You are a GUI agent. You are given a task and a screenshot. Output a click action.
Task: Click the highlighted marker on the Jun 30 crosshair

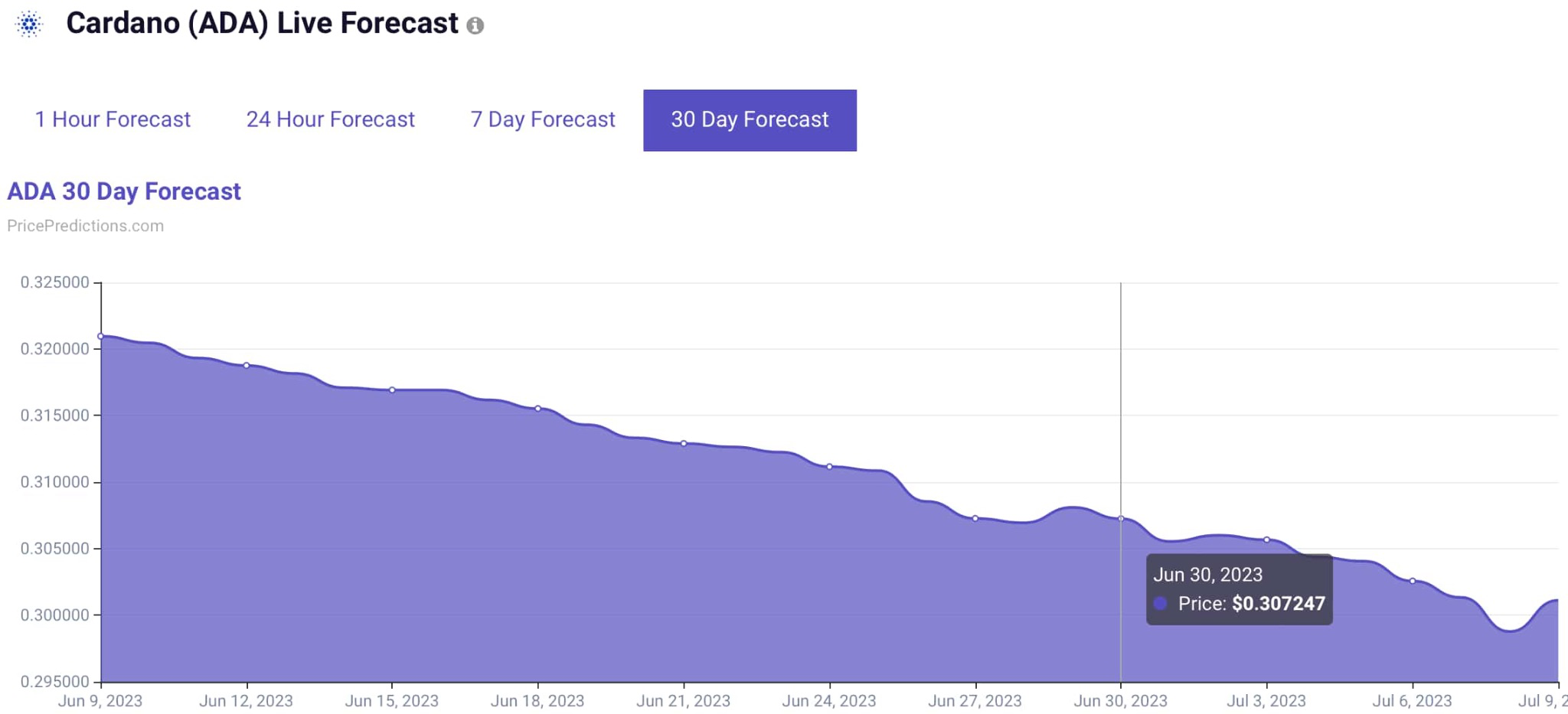[1121, 518]
